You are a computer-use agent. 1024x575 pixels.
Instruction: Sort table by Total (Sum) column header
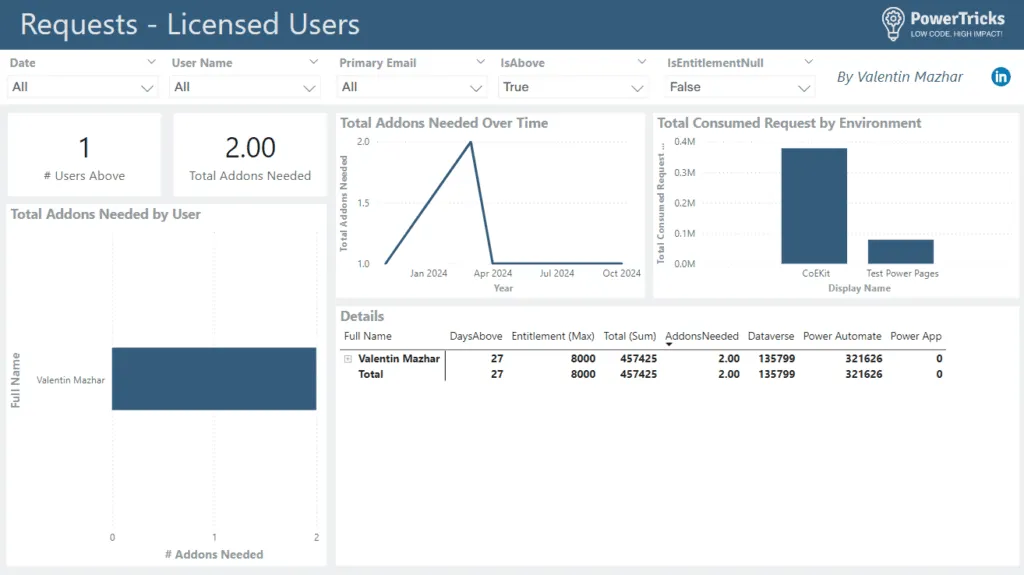630,336
